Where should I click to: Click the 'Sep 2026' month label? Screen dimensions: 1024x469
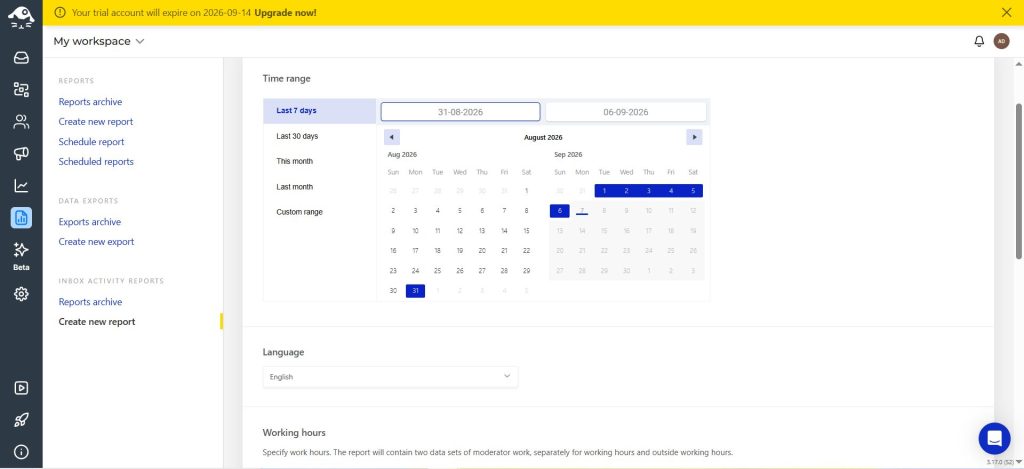click(568, 155)
